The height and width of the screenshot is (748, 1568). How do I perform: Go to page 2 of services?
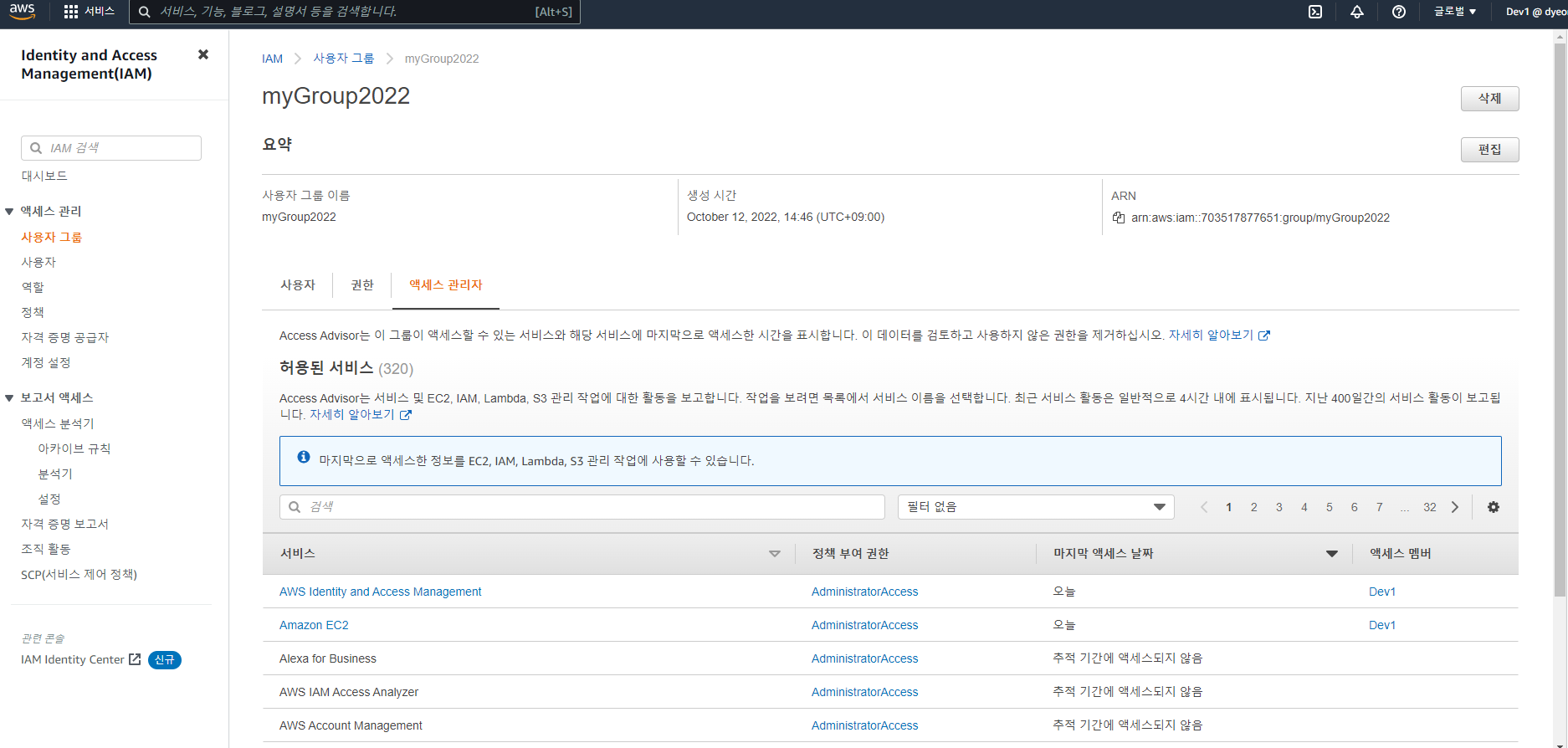tap(1254, 507)
